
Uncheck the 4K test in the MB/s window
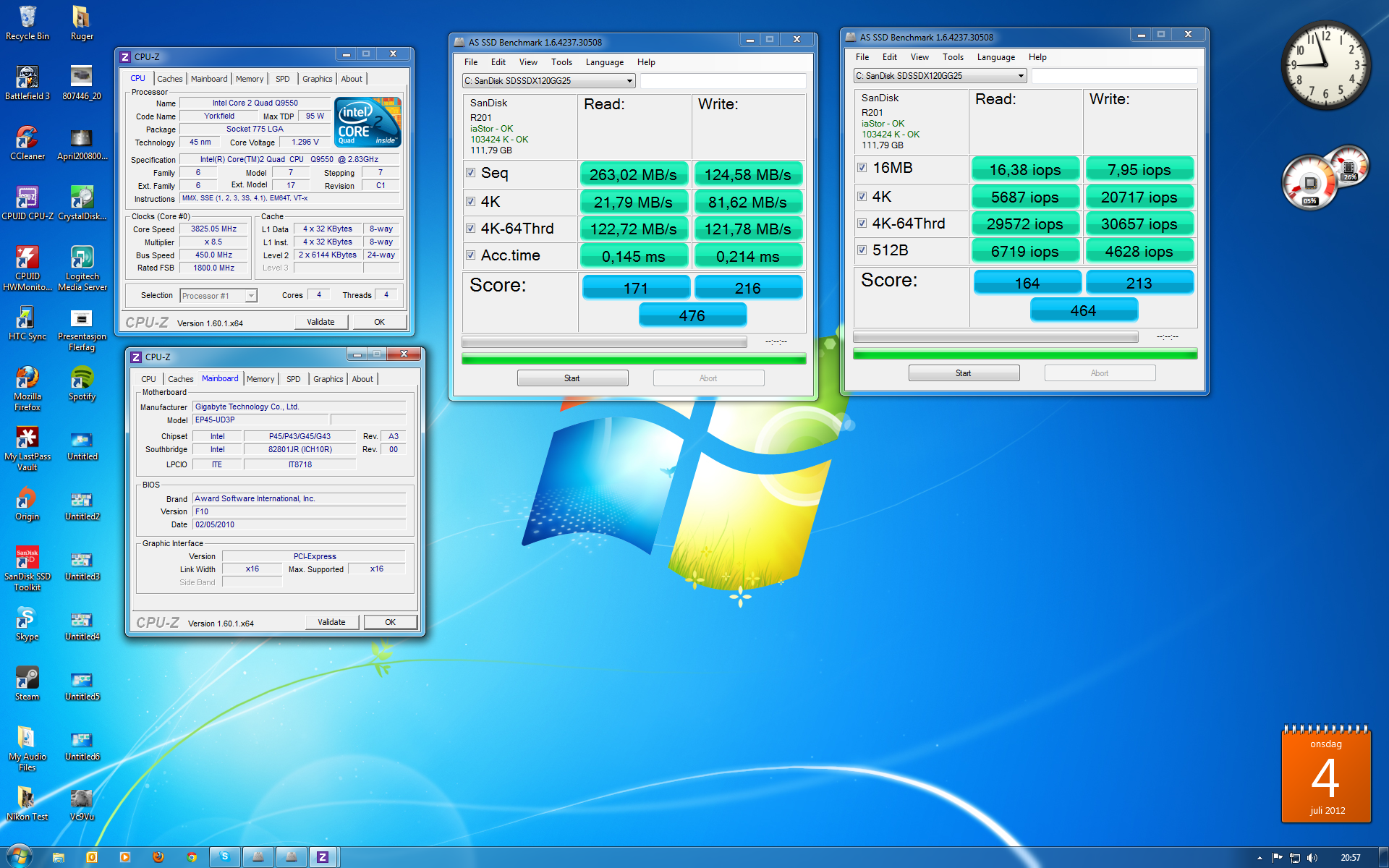pyautogui.click(x=471, y=202)
